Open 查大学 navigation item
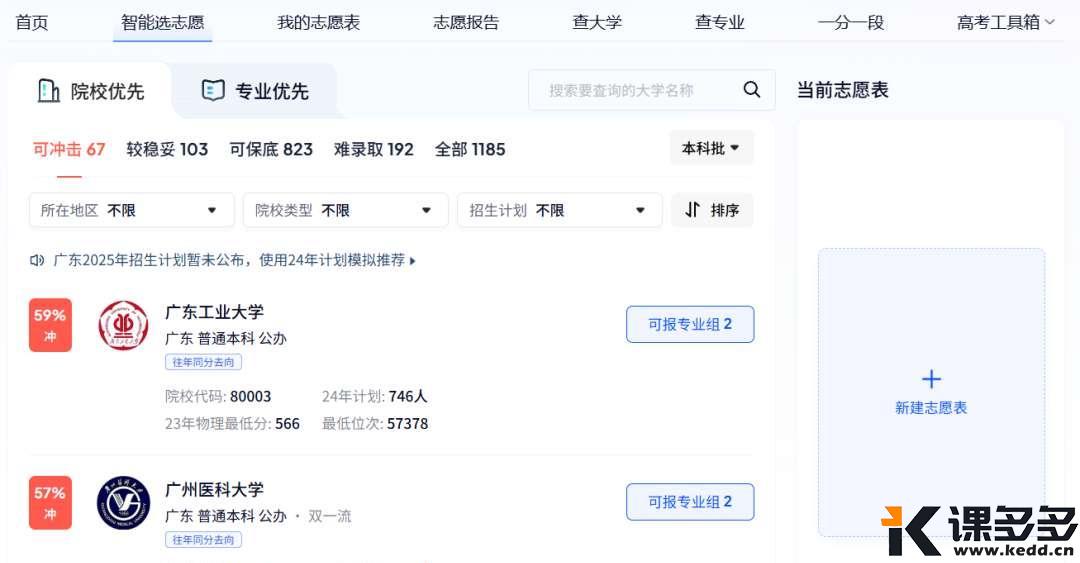This screenshot has width=1080, height=563. coord(597,22)
